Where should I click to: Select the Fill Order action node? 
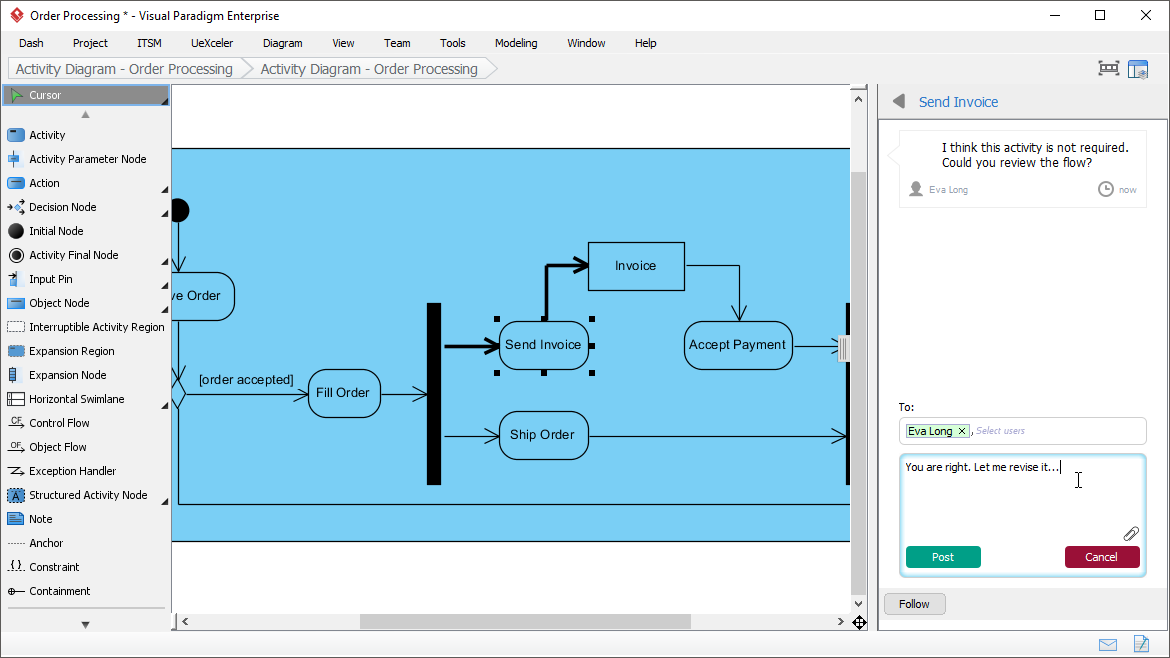click(x=344, y=393)
